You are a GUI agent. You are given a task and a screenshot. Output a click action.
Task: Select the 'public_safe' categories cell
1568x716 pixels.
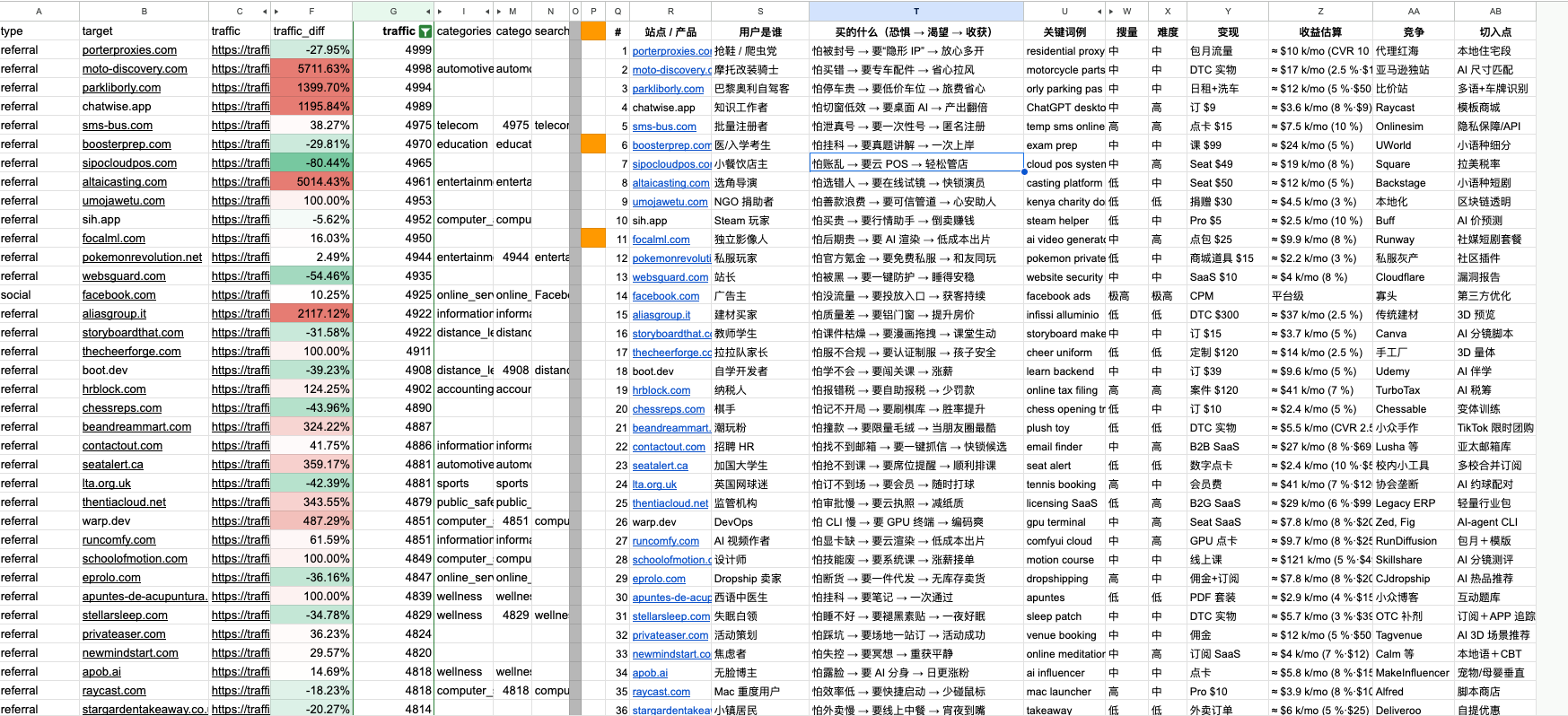point(464,502)
